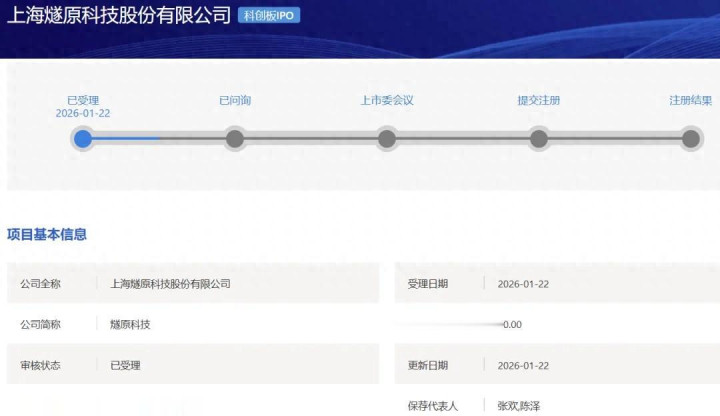Click the 更新日期 field label
720x416 pixels.
[428, 365]
